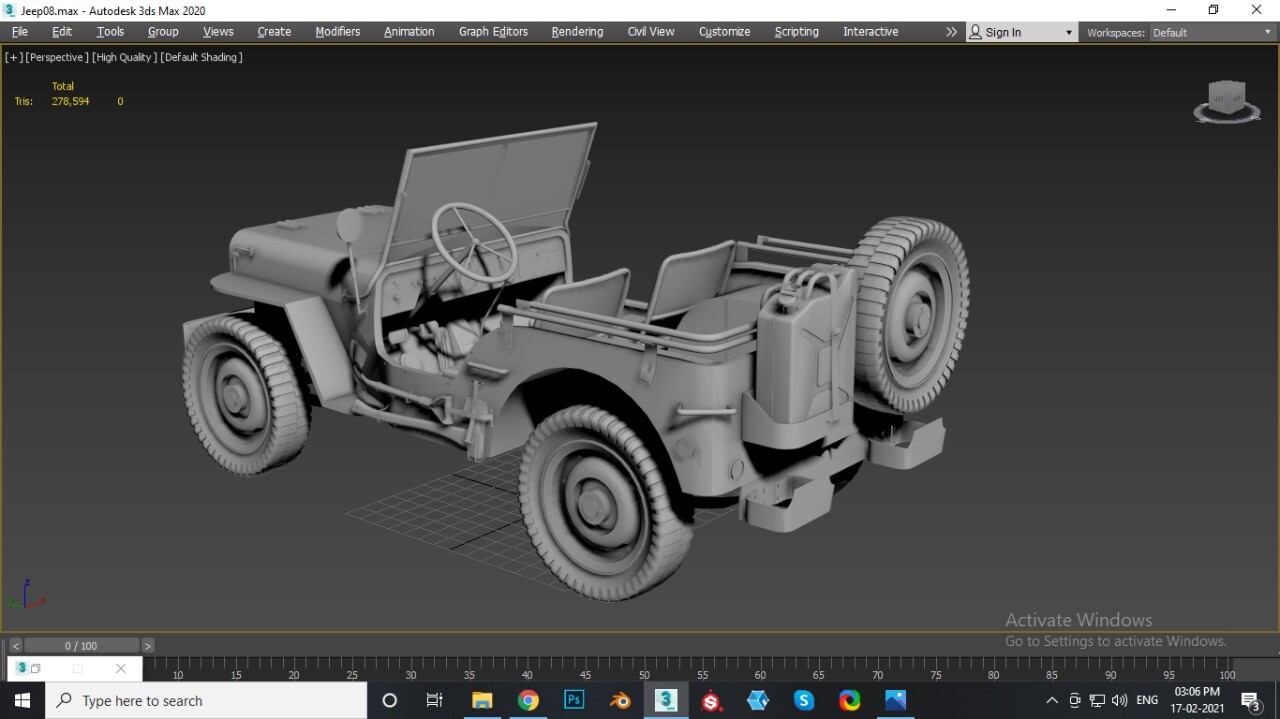Click frame 75 on the timeline

pyautogui.click(x=935, y=675)
